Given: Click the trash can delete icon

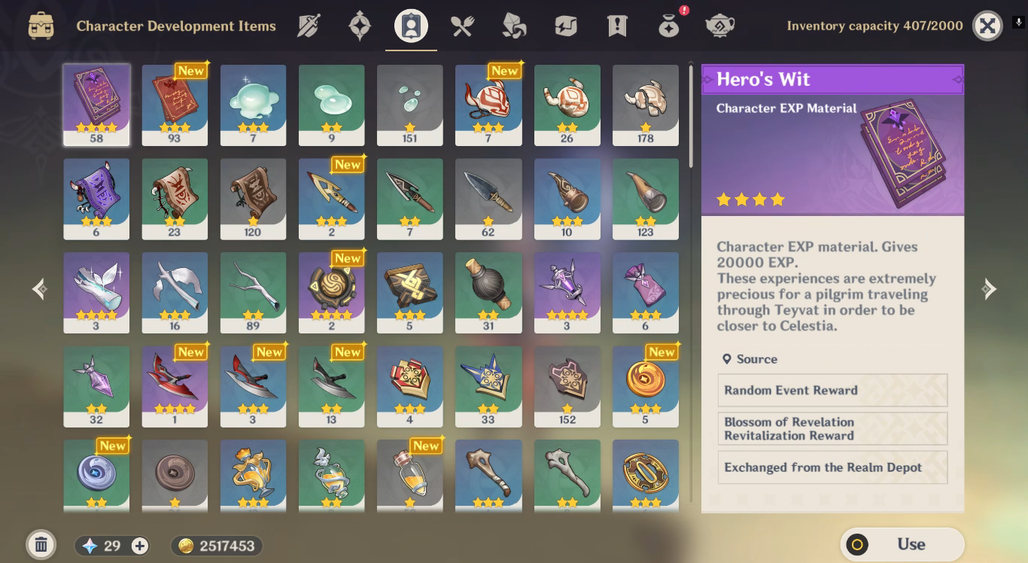Looking at the screenshot, I should pyautogui.click(x=41, y=545).
